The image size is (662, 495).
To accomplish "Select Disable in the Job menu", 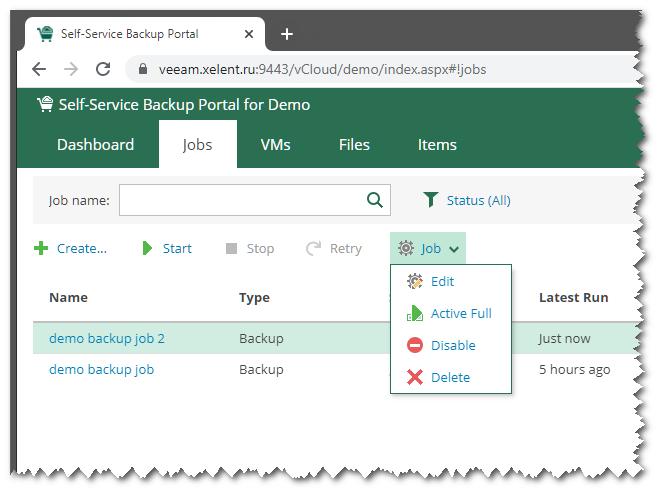I will (453, 345).
